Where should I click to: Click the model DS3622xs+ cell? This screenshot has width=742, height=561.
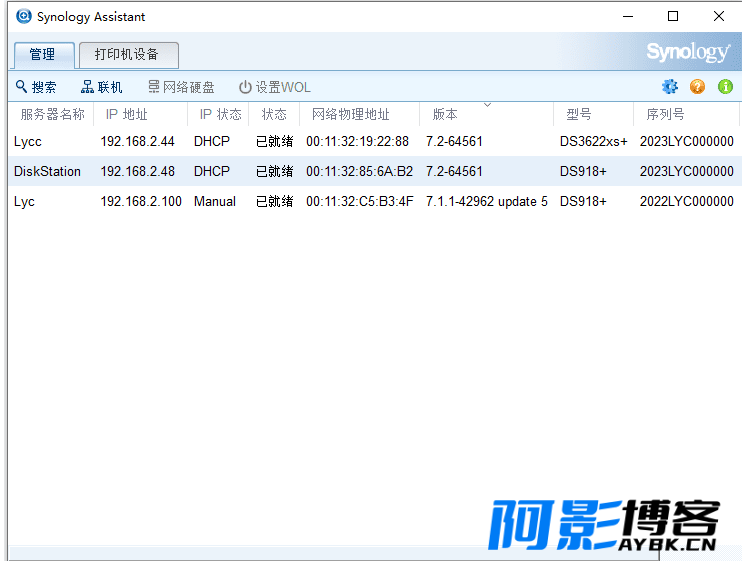pyautogui.click(x=593, y=141)
